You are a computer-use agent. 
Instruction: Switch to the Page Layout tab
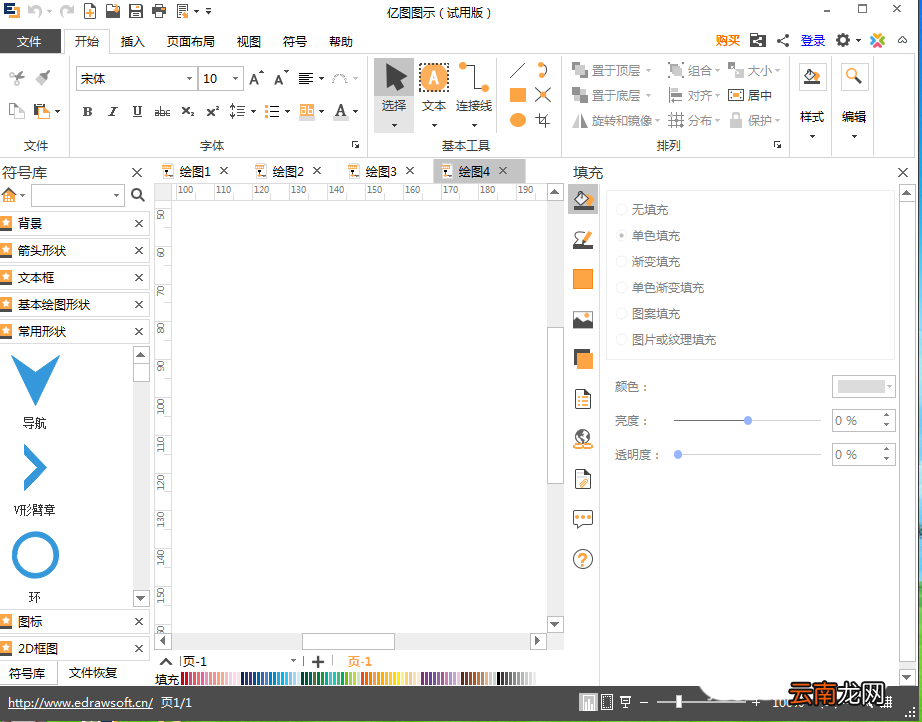pos(191,41)
